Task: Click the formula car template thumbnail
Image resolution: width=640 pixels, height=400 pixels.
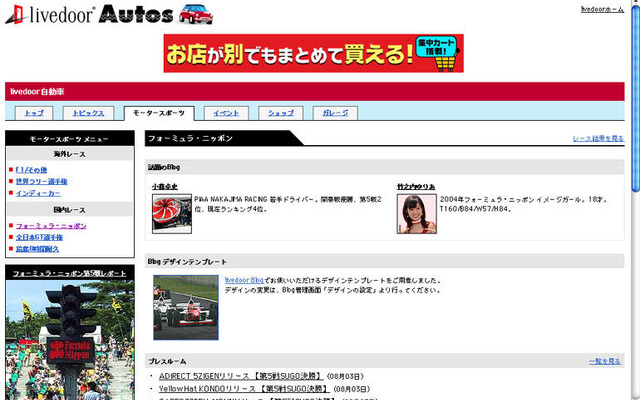Action: coord(186,307)
